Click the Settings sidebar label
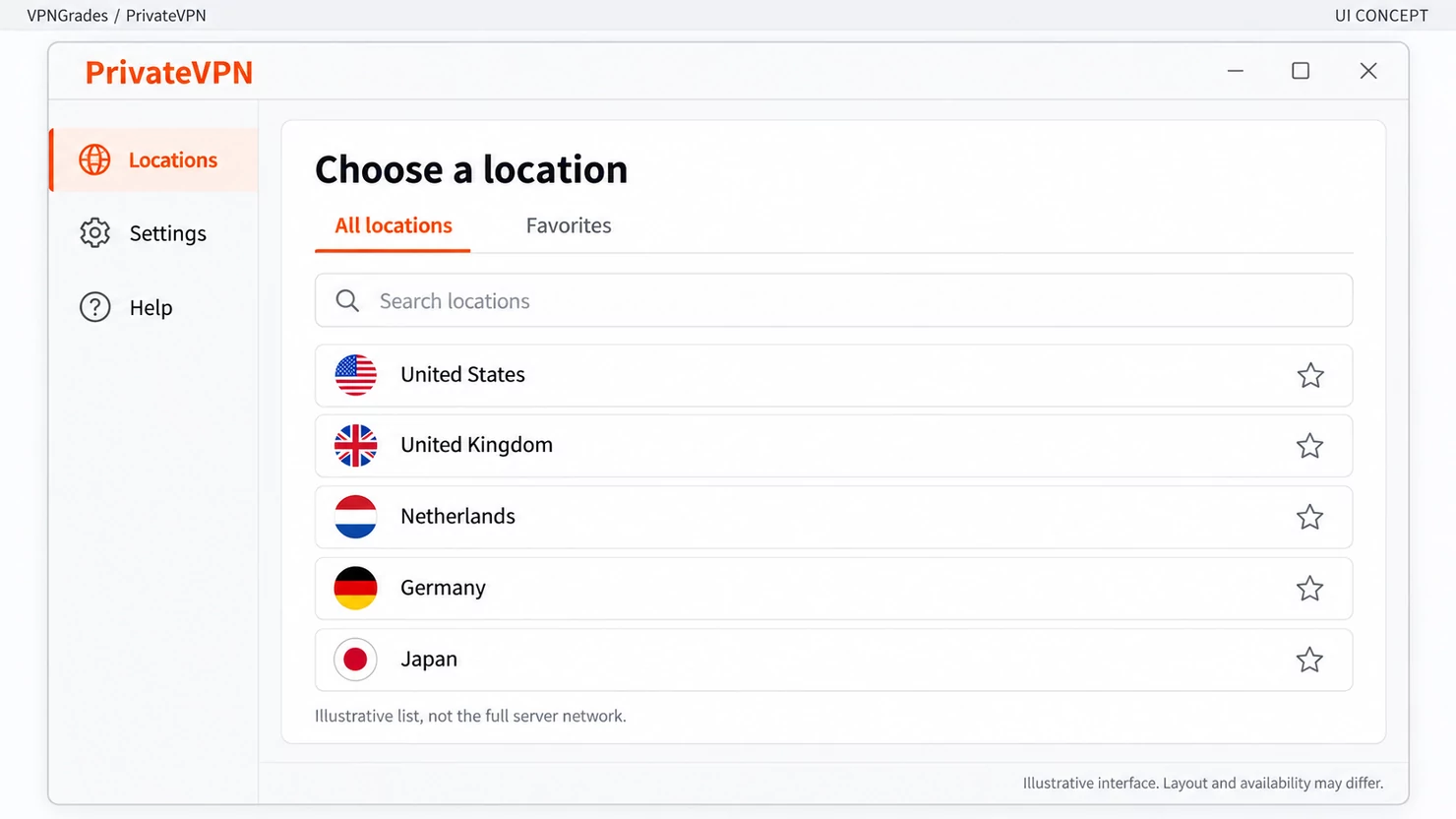Screen dimensions: 1456x819 (x=168, y=233)
